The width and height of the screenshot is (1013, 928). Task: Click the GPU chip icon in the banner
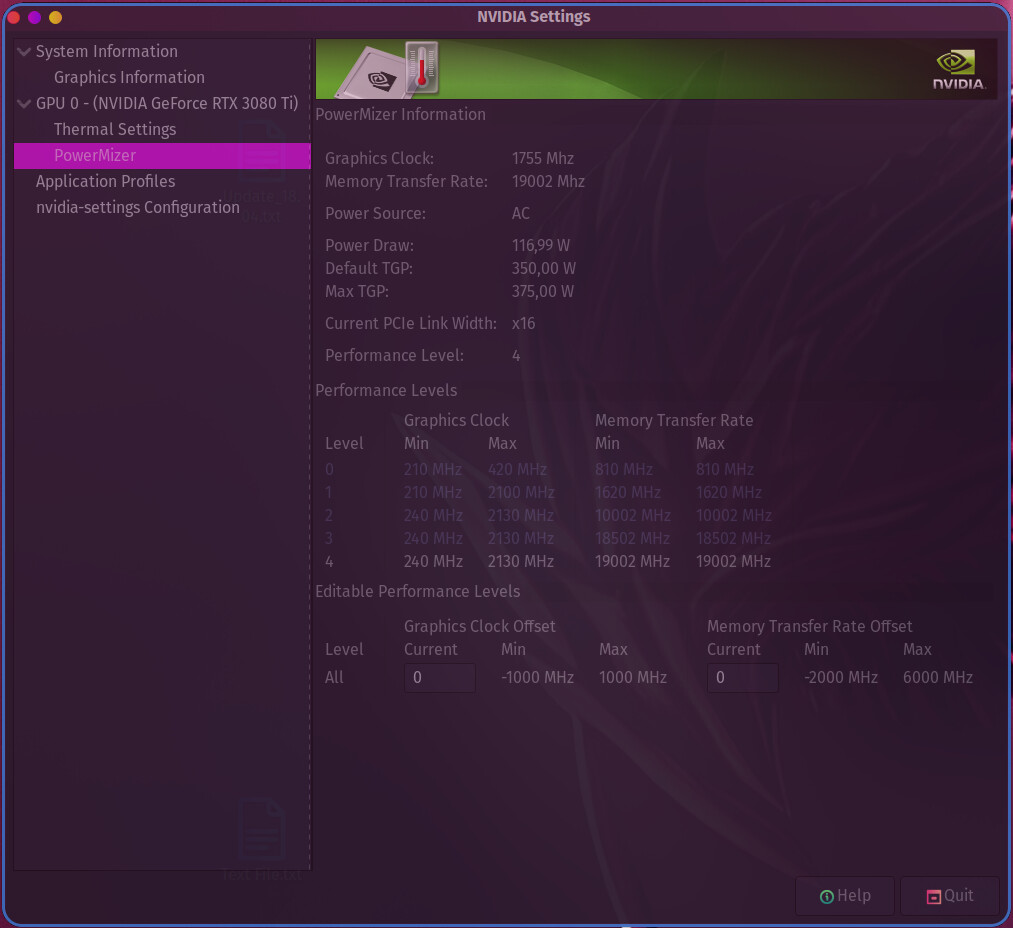(x=373, y=73)
